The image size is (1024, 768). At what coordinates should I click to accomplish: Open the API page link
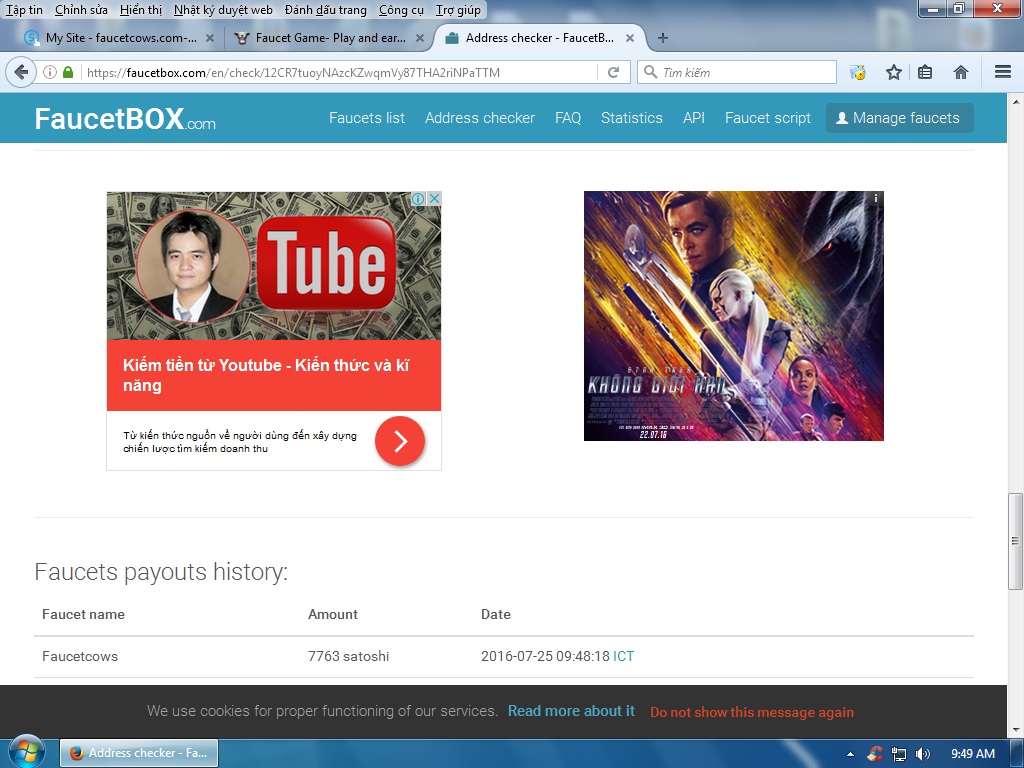[x=694, y=118]
